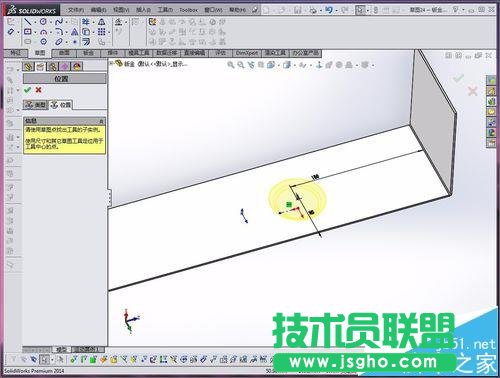Click the 钣金 (默认<<默认>_显示 tree text
Screen dimensions: 500x378
(x=156, y=64)
